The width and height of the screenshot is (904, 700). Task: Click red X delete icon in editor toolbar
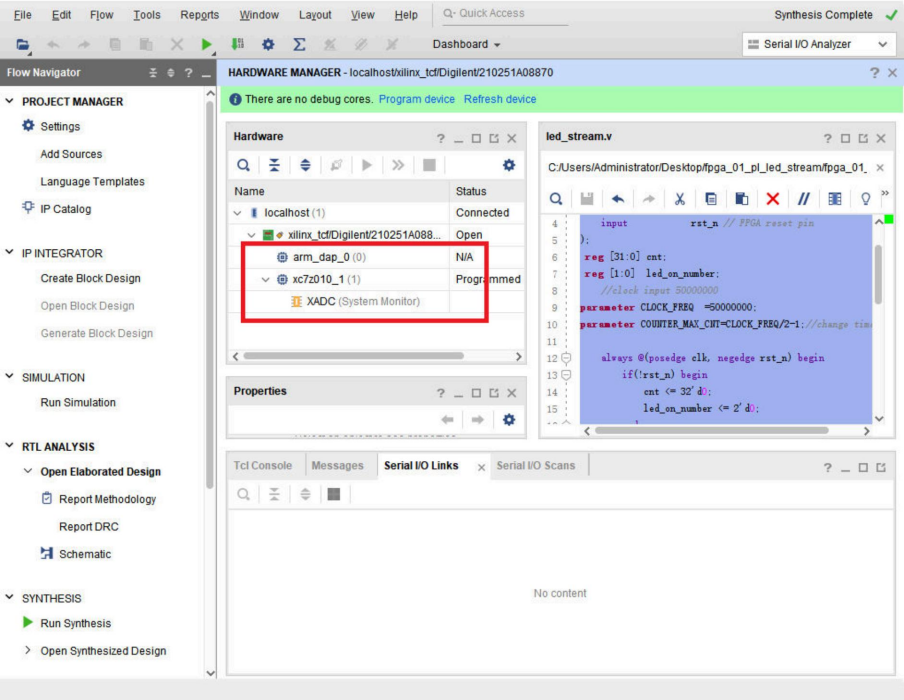[x=772, y=199]
